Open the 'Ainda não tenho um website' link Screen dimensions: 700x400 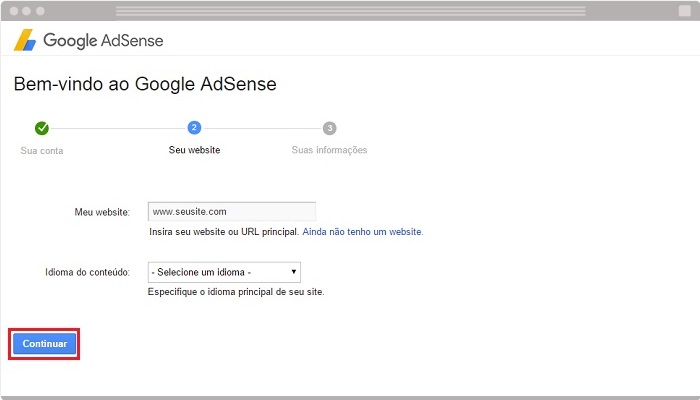pos(363,232)
